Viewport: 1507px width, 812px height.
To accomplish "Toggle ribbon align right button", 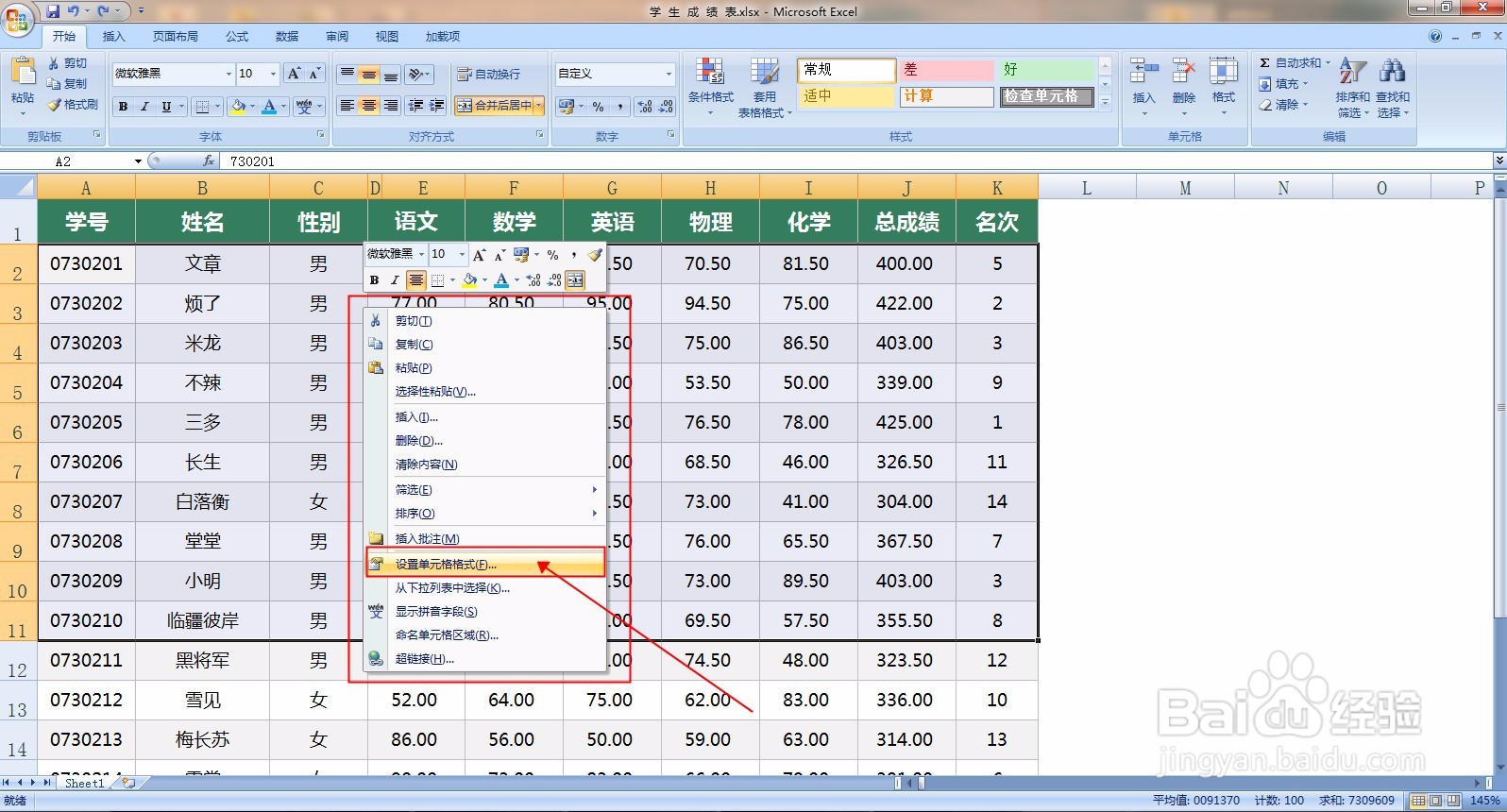I will click(390, 106).
